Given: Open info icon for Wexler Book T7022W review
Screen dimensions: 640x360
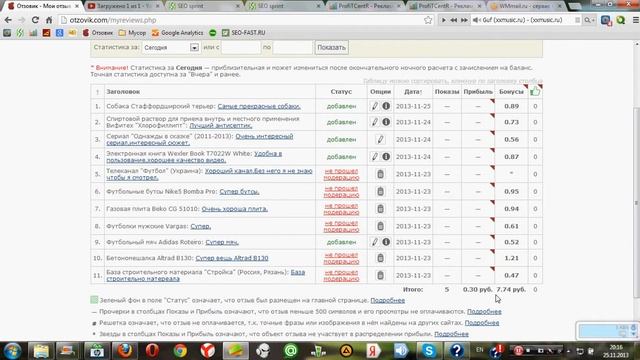Looking at the screenshot, I should [386, 157].
